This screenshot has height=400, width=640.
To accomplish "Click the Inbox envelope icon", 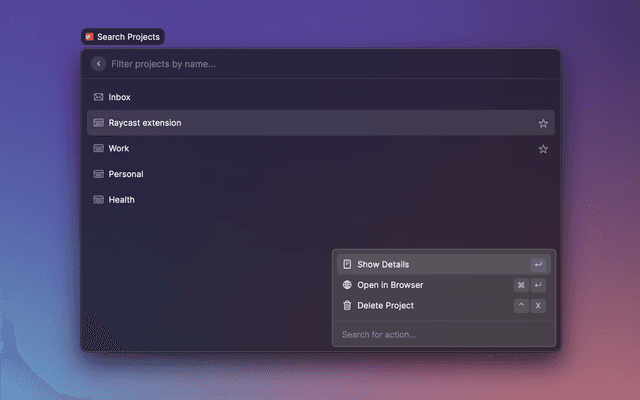I will click(98, 97).
